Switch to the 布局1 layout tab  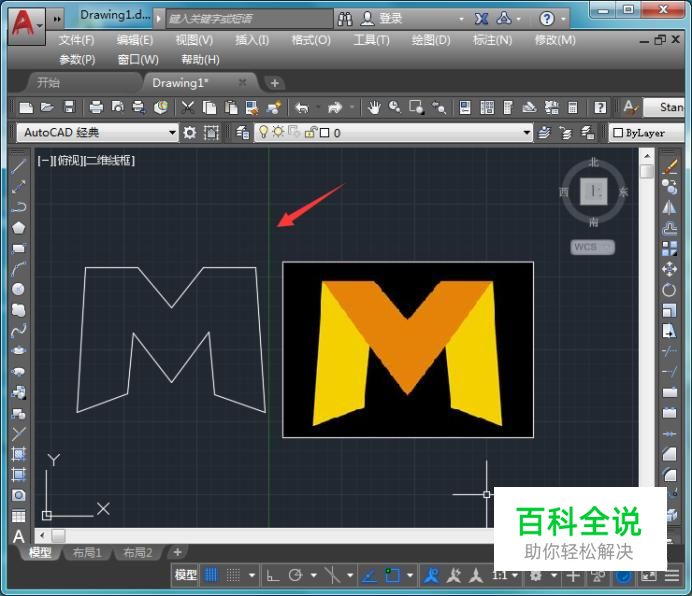click(x=87, y=552)
